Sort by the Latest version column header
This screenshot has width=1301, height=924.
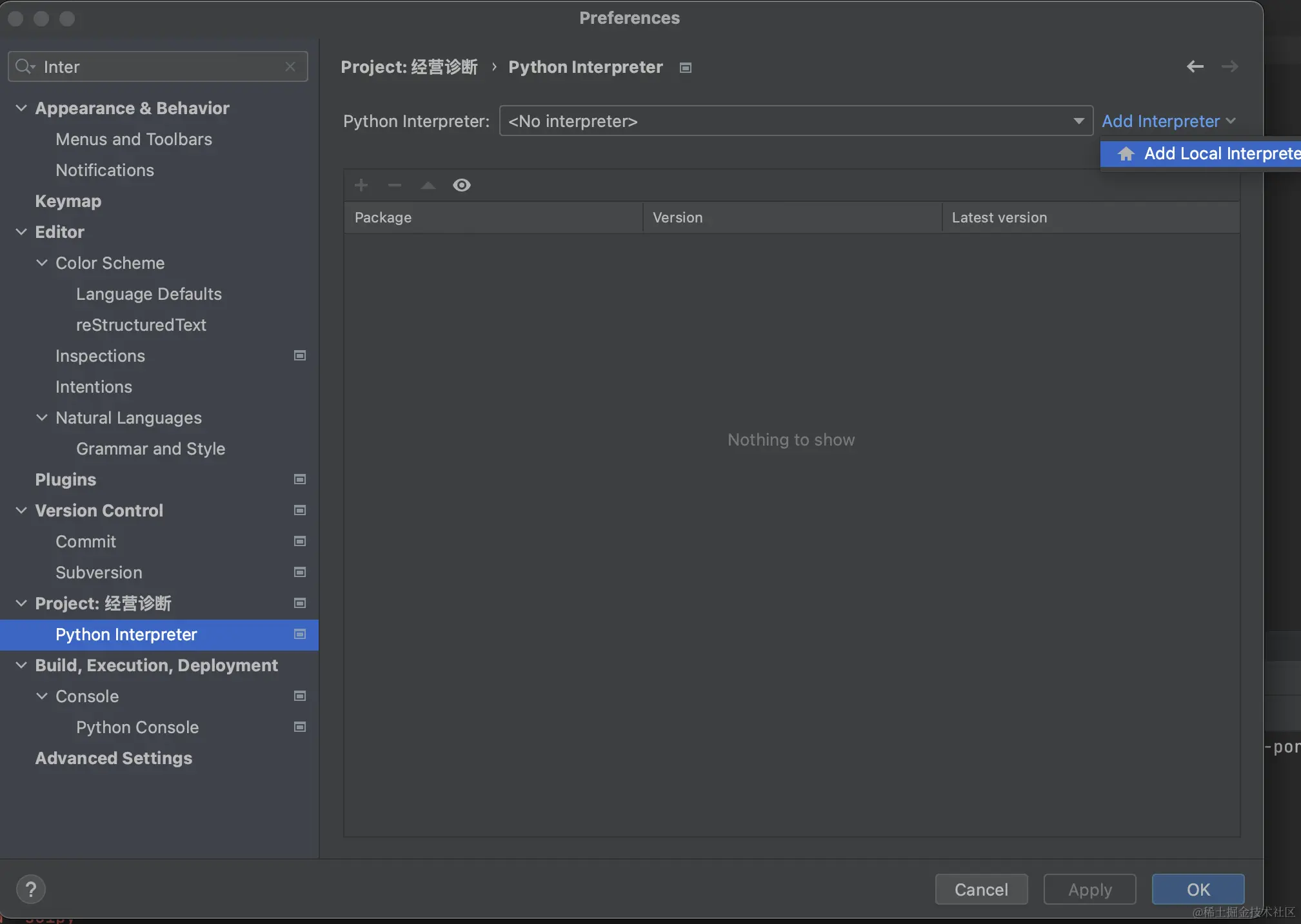tap(1091, 217)
